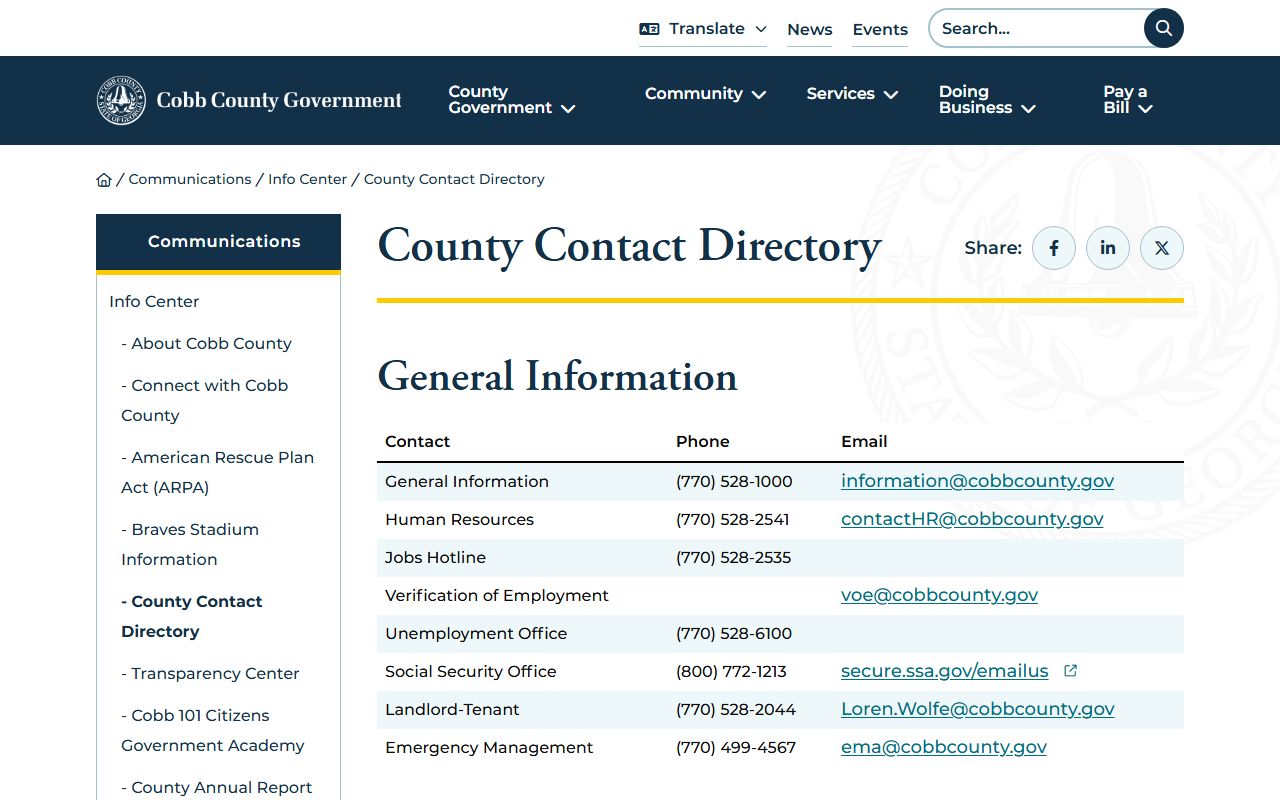Image resolution: width=1280 pixels, height=800 pixels.
Task: Email ema@cobbcounty.gov
Action: [x=944, y=747]
